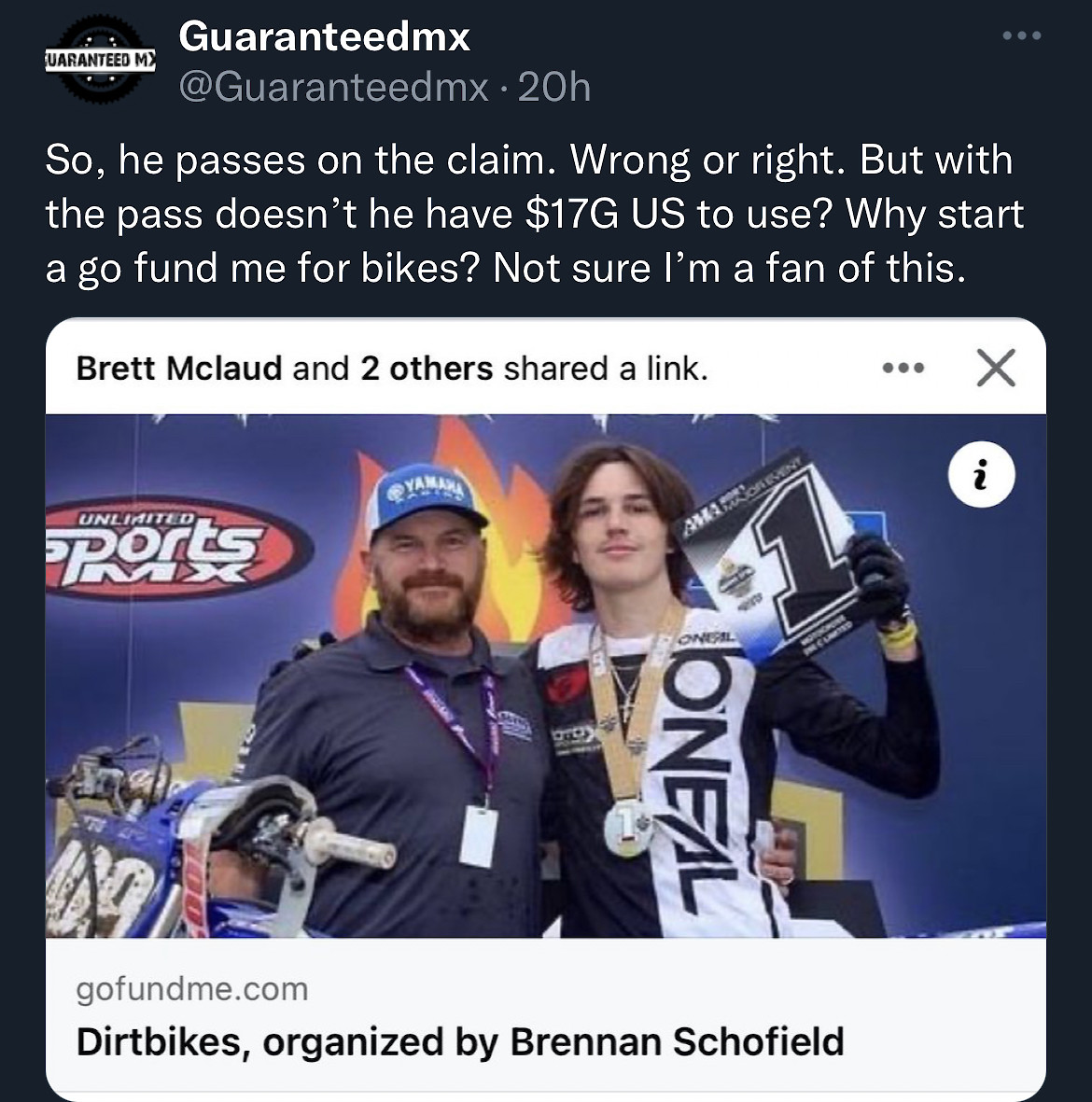The height and width of the screenshot is (1102, 1092).
Task: Show the 2 others who shared
Action: coord(427,369)
